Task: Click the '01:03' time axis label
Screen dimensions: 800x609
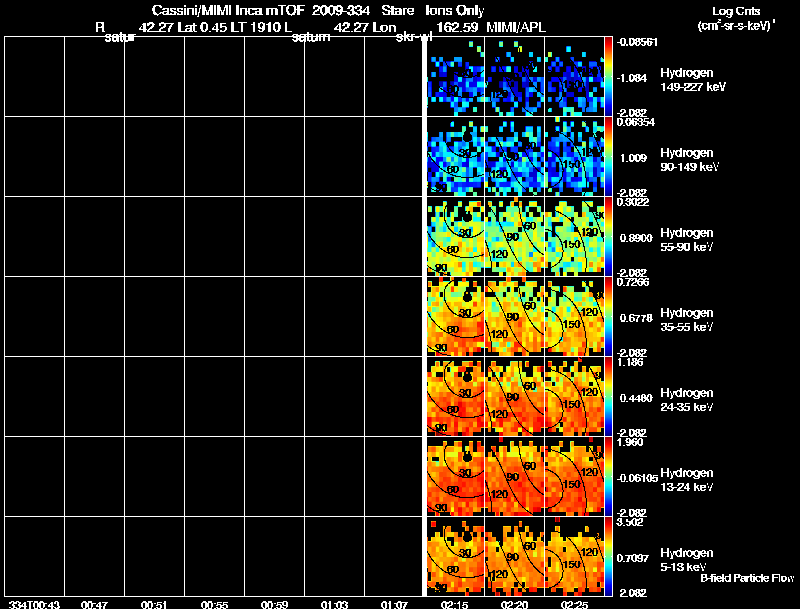Action: point(334,605)
